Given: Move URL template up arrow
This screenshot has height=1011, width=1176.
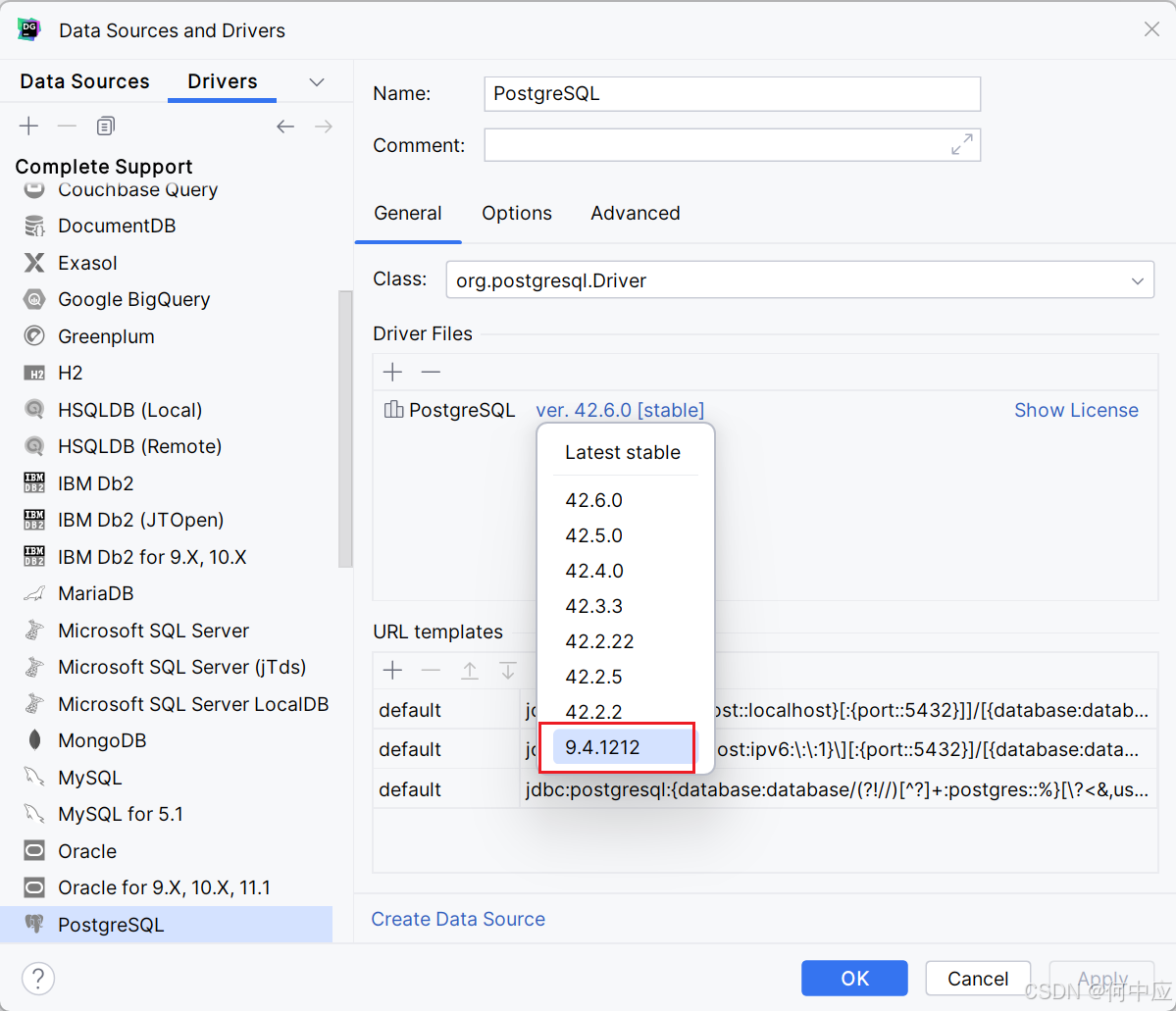Looking at the screenshot, I should click(470, 670).
